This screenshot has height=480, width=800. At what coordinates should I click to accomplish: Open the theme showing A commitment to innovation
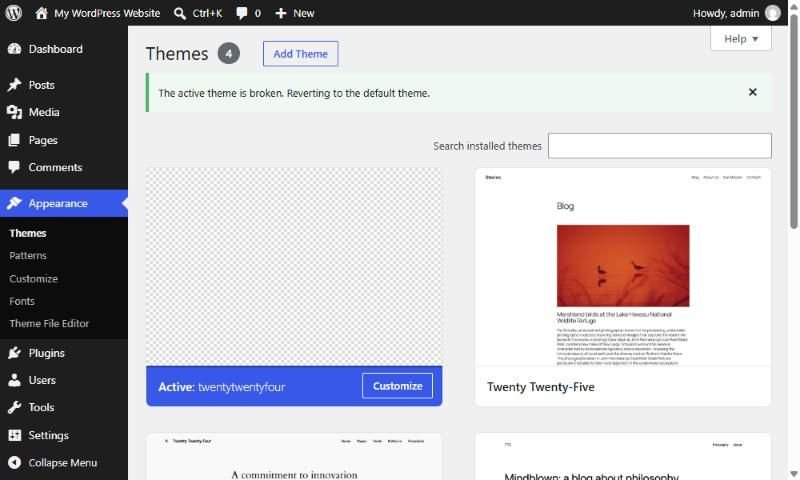click(x=294, y=457)
